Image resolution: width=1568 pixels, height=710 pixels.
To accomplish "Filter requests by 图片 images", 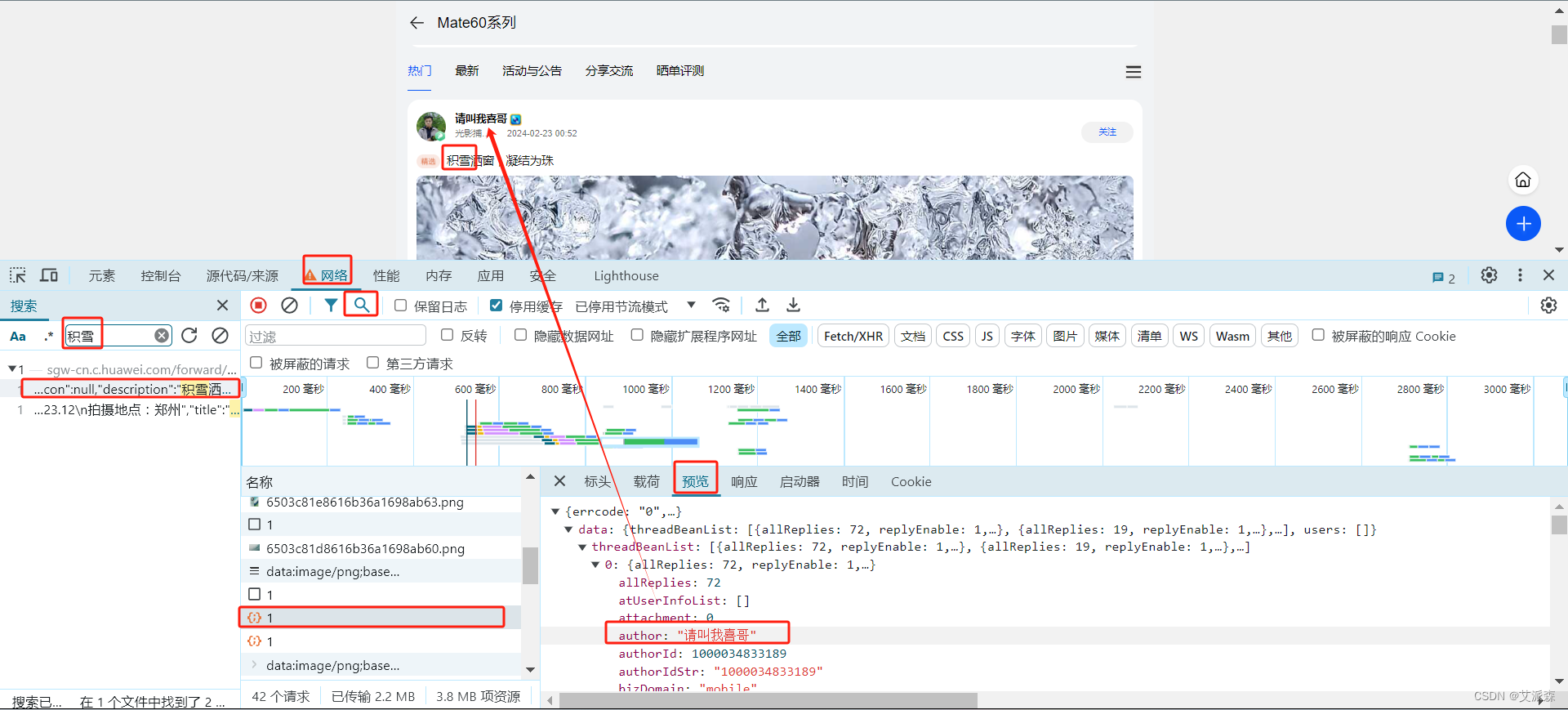I will [1064, 336].
